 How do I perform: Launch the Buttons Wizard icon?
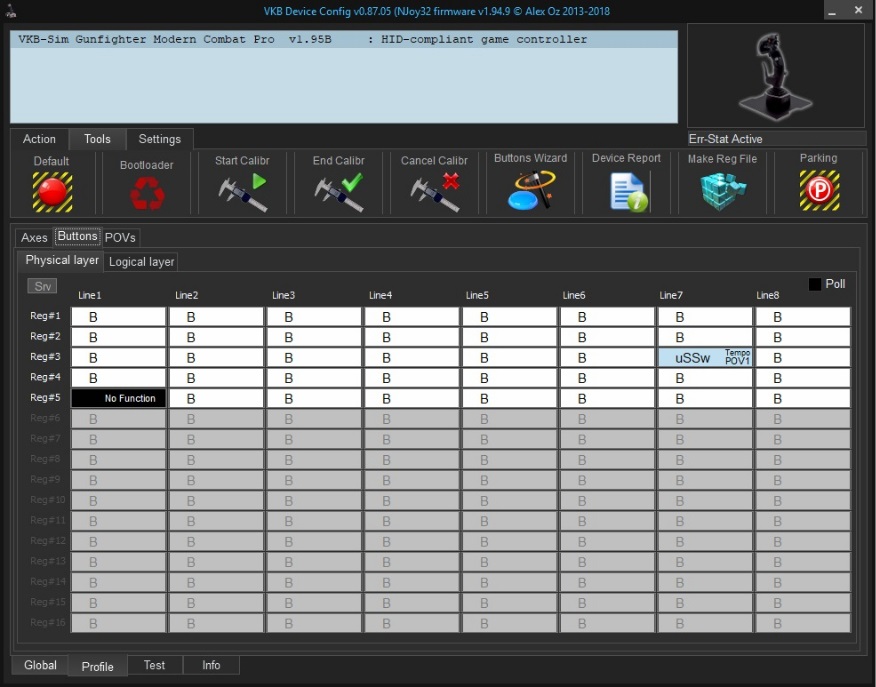[x=530, y=190]
